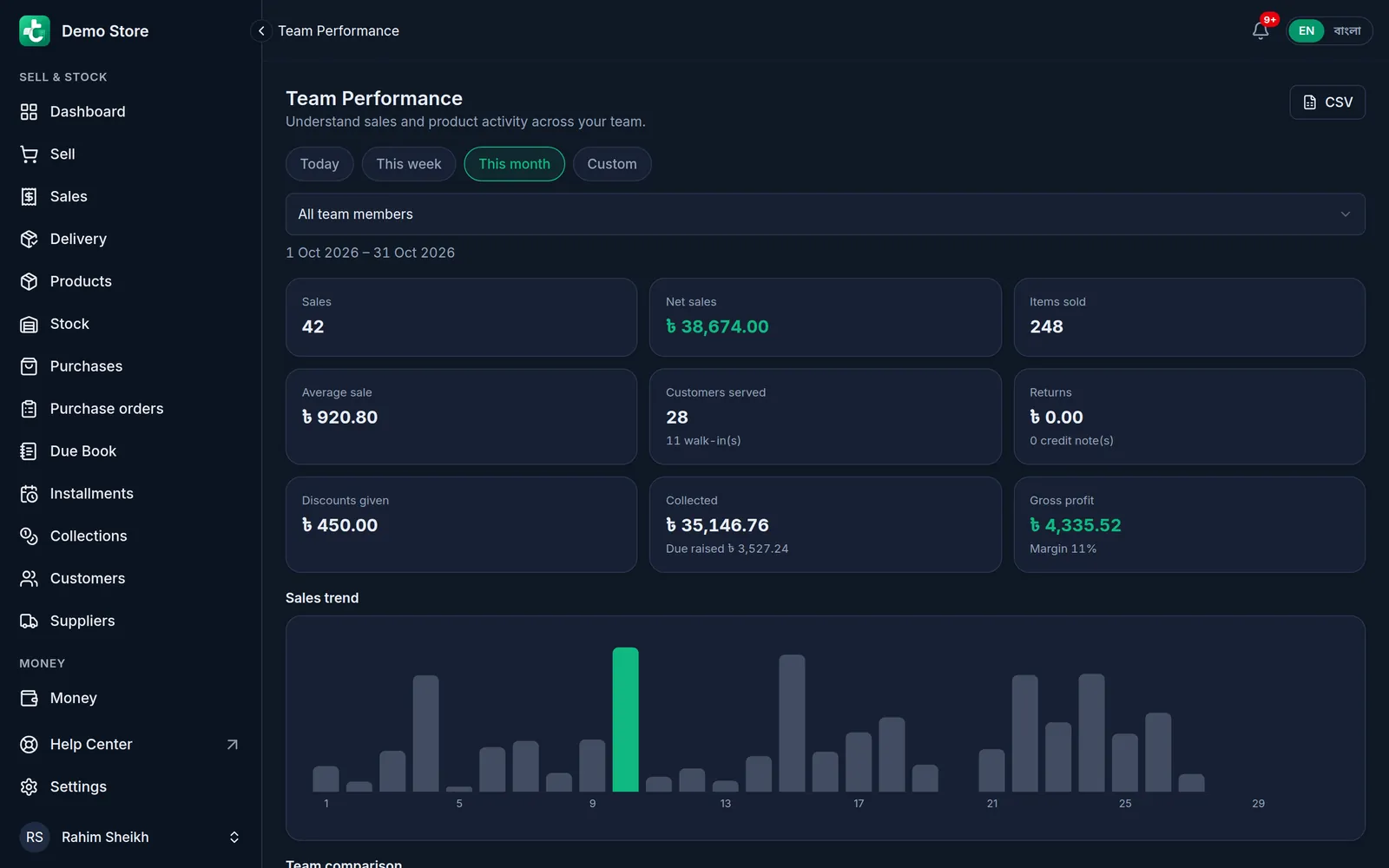This screenshot has height=868, width=1389.
Task: Click the Average sale ৳ 920.80 value
Action: pos(339,418)
